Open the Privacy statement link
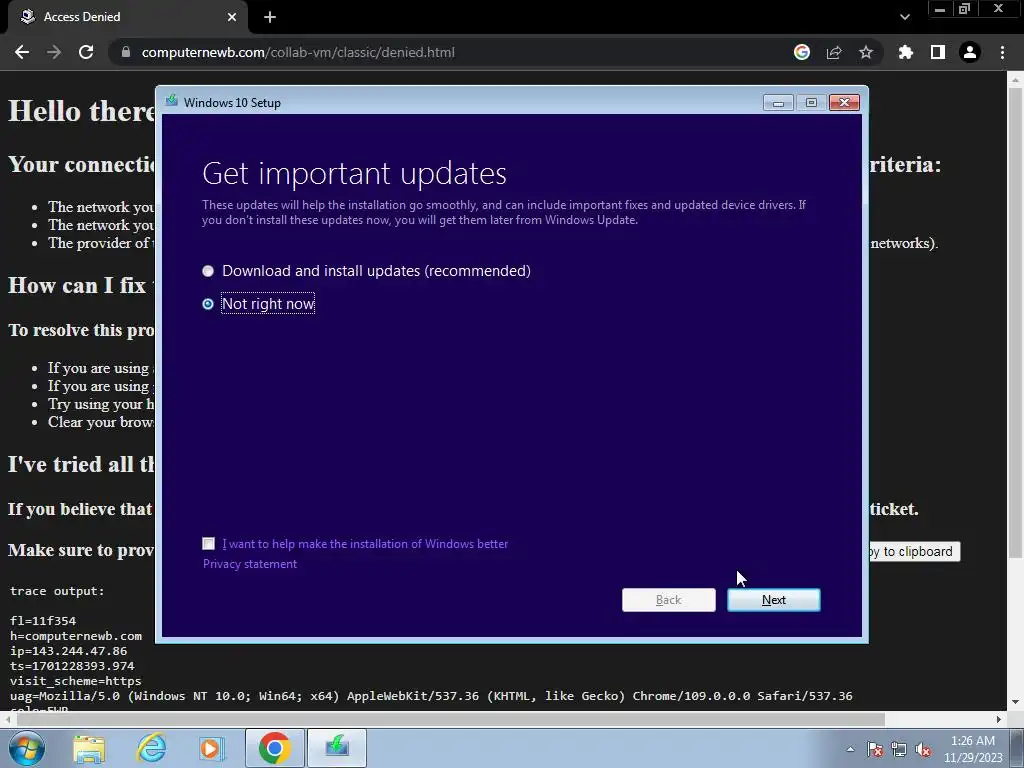 click(x=249, y=564)
